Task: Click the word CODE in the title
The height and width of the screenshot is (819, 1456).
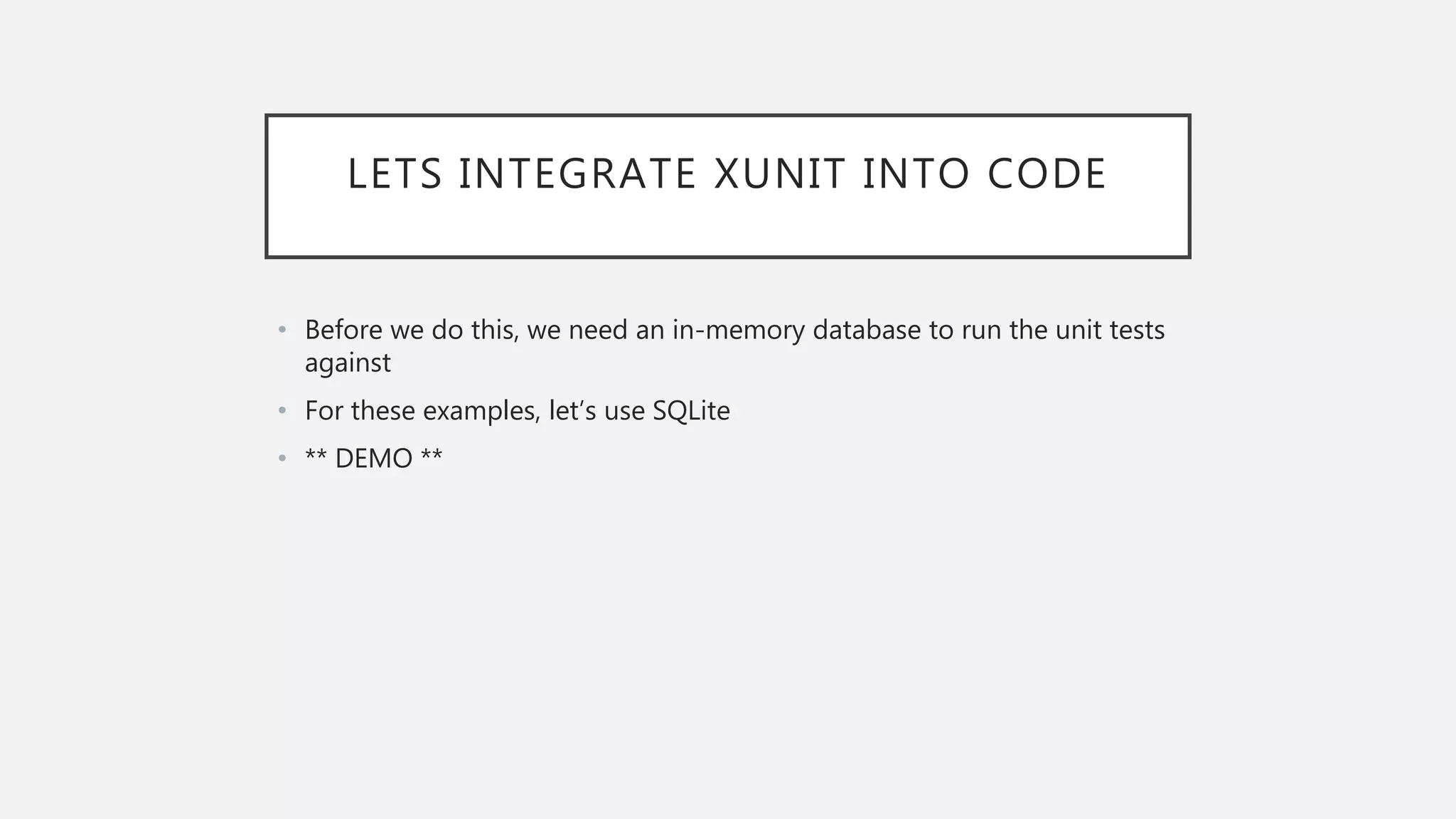Action: click(1046, 174)
